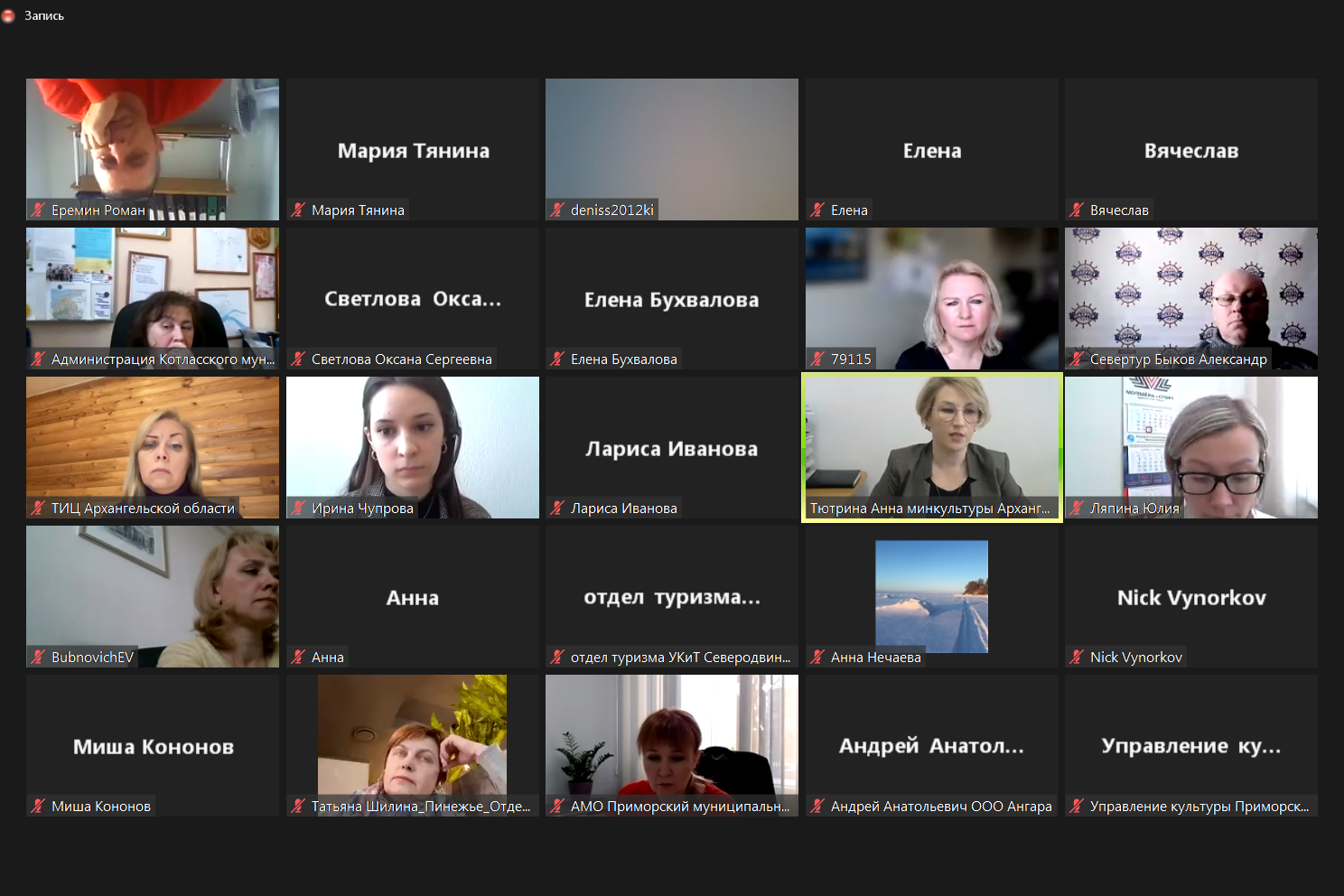Click the 'ТИЦ Архангельской области' name label
The width and height of the screenshot is (1344, 896).
click(x=143, y=508)
